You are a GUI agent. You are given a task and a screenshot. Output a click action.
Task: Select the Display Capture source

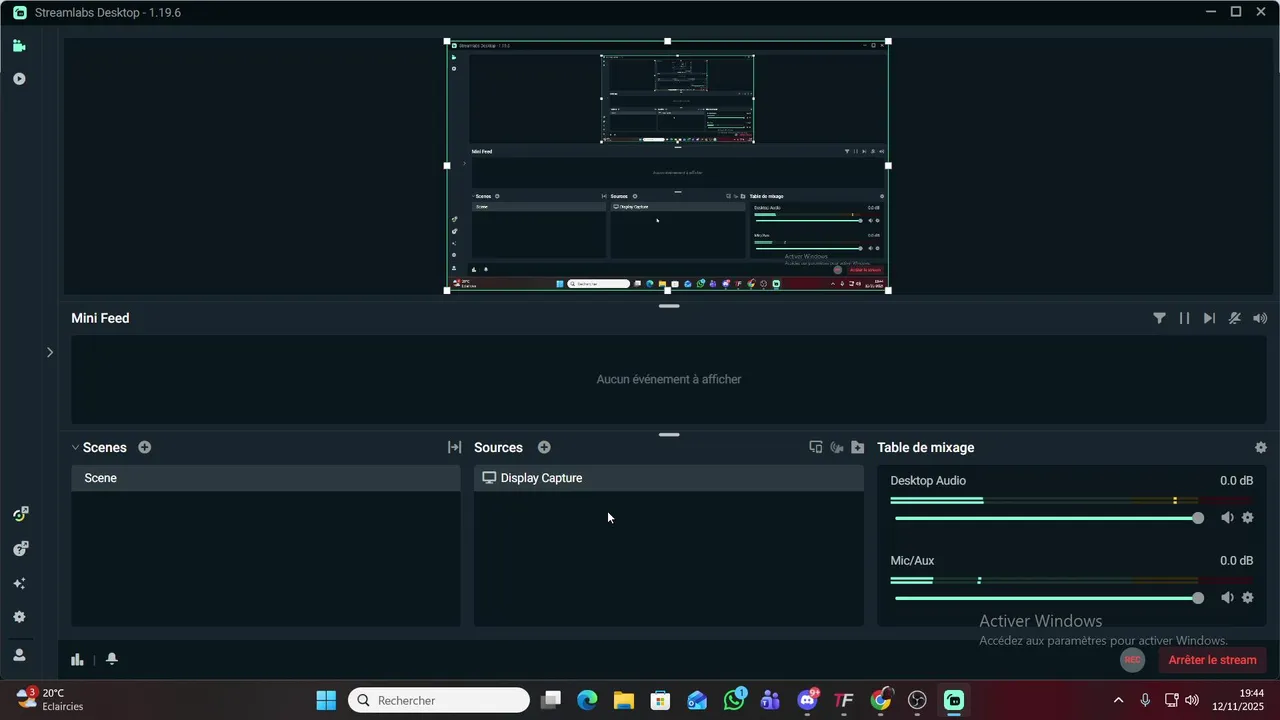click(x=668, y=478)
